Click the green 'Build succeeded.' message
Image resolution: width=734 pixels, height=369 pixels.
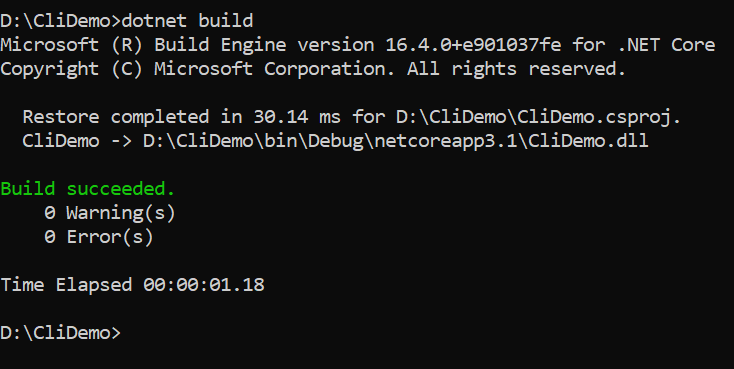88,189
